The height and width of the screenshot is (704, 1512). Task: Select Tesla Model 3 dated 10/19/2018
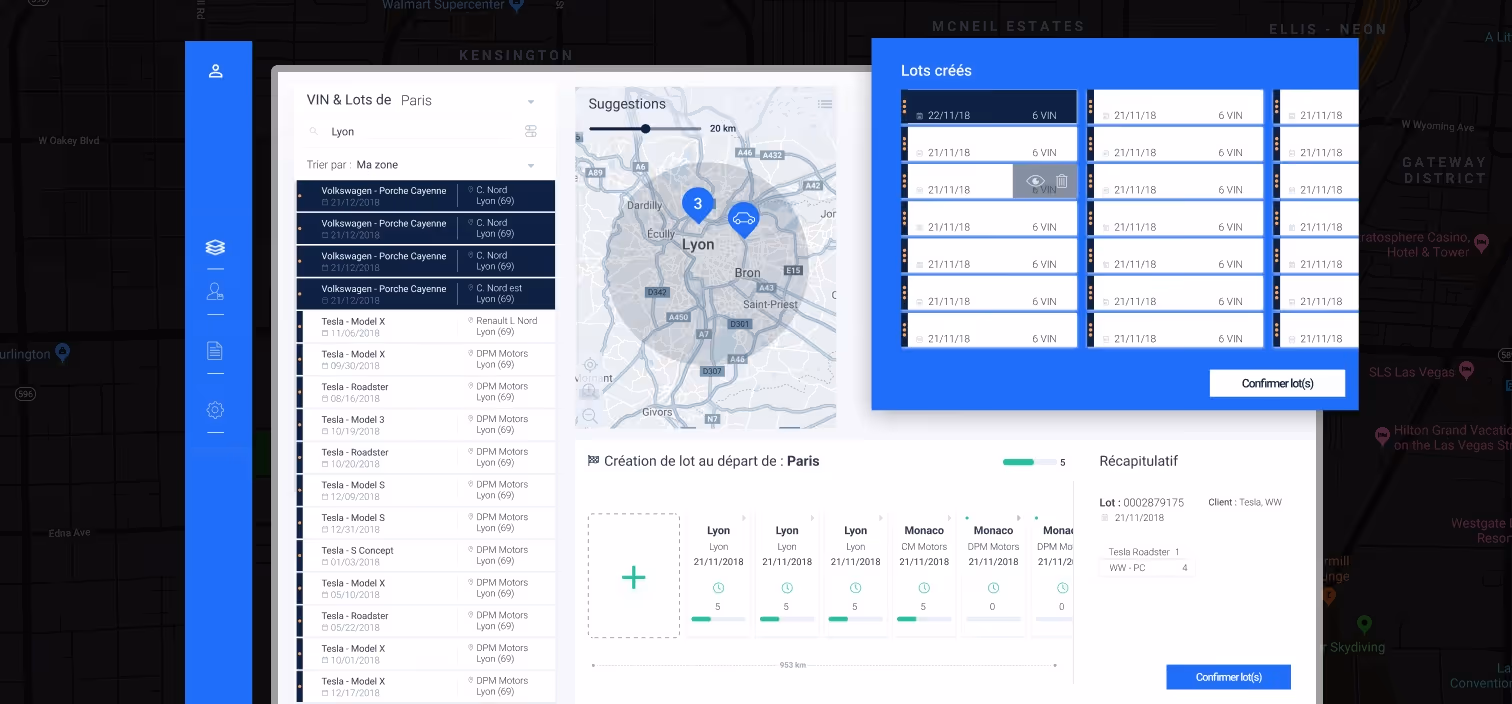[426, 425]
